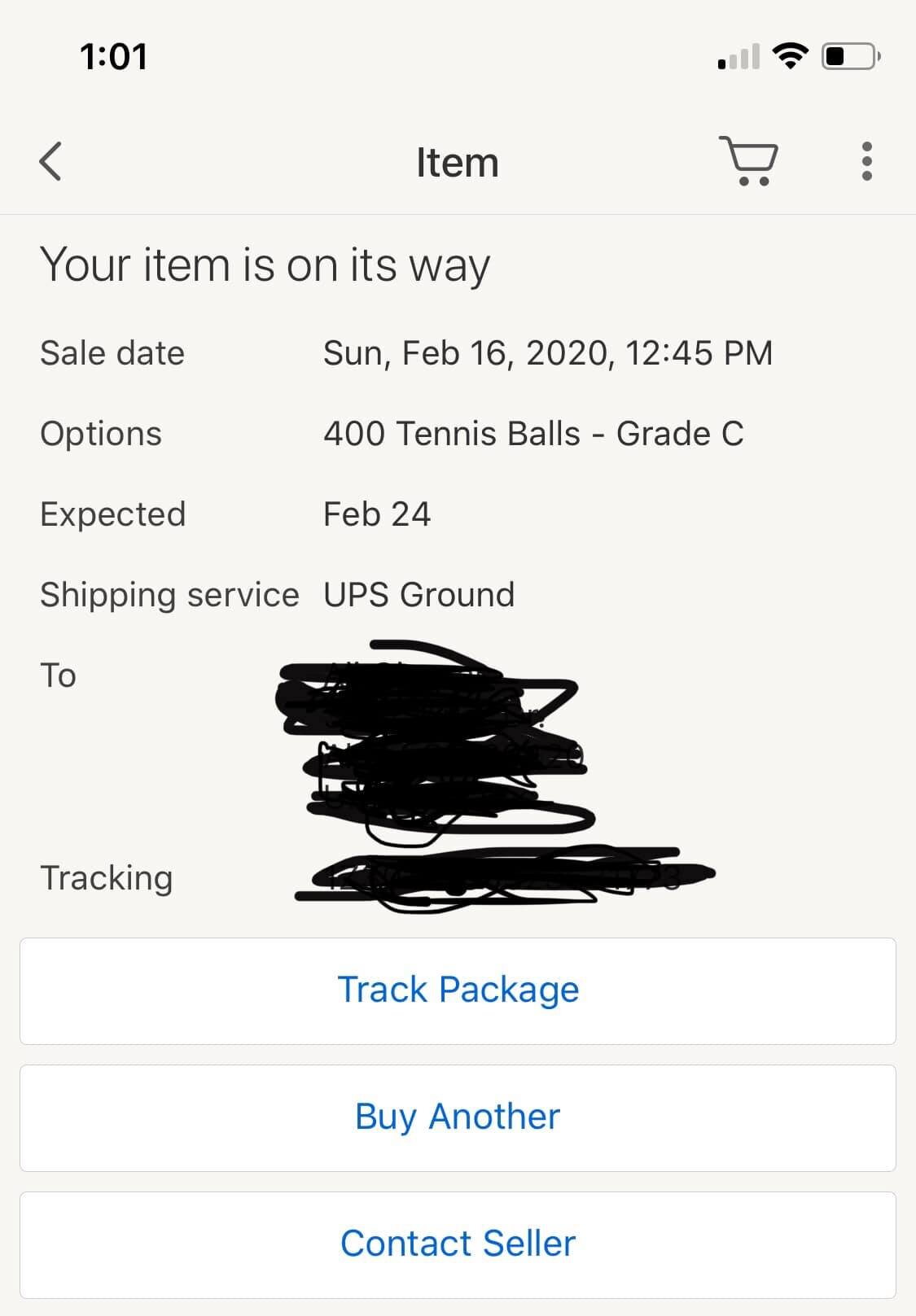This screenshot has height=1316, width=916.
Task: Tap the battery indicator icon
Action: click(x=850, y=56)
